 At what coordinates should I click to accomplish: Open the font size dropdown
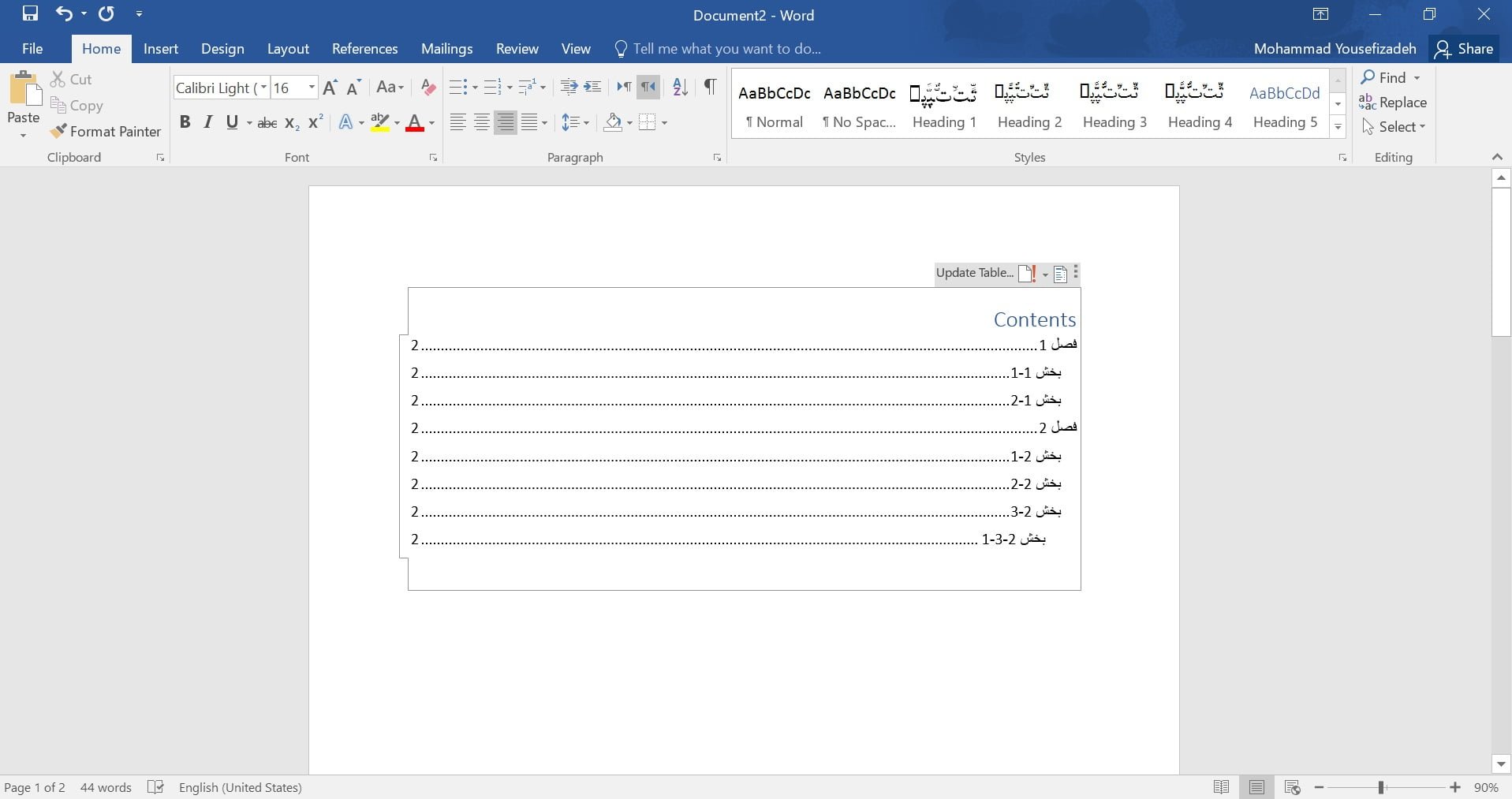tap(312, 88)
